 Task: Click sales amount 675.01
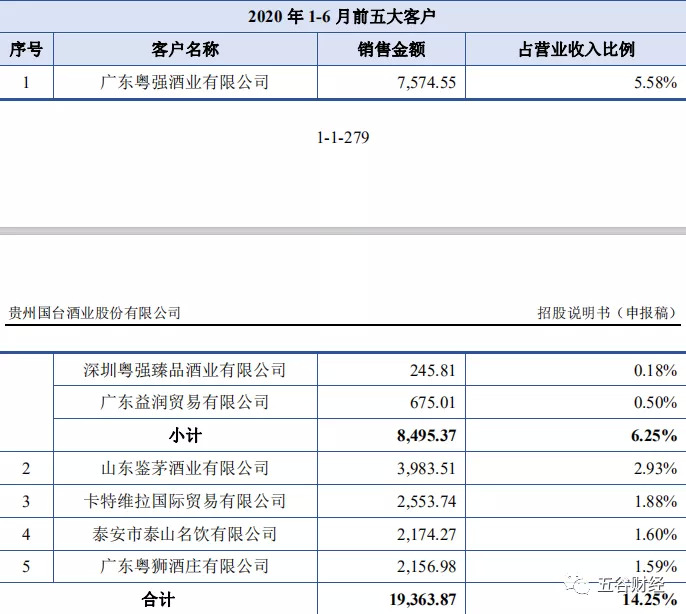pos(433,403)
